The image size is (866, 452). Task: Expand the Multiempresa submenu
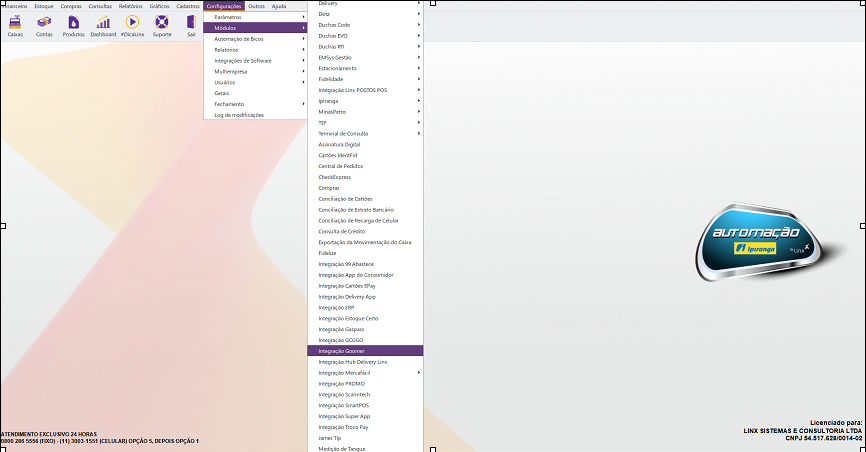(255, 71)
